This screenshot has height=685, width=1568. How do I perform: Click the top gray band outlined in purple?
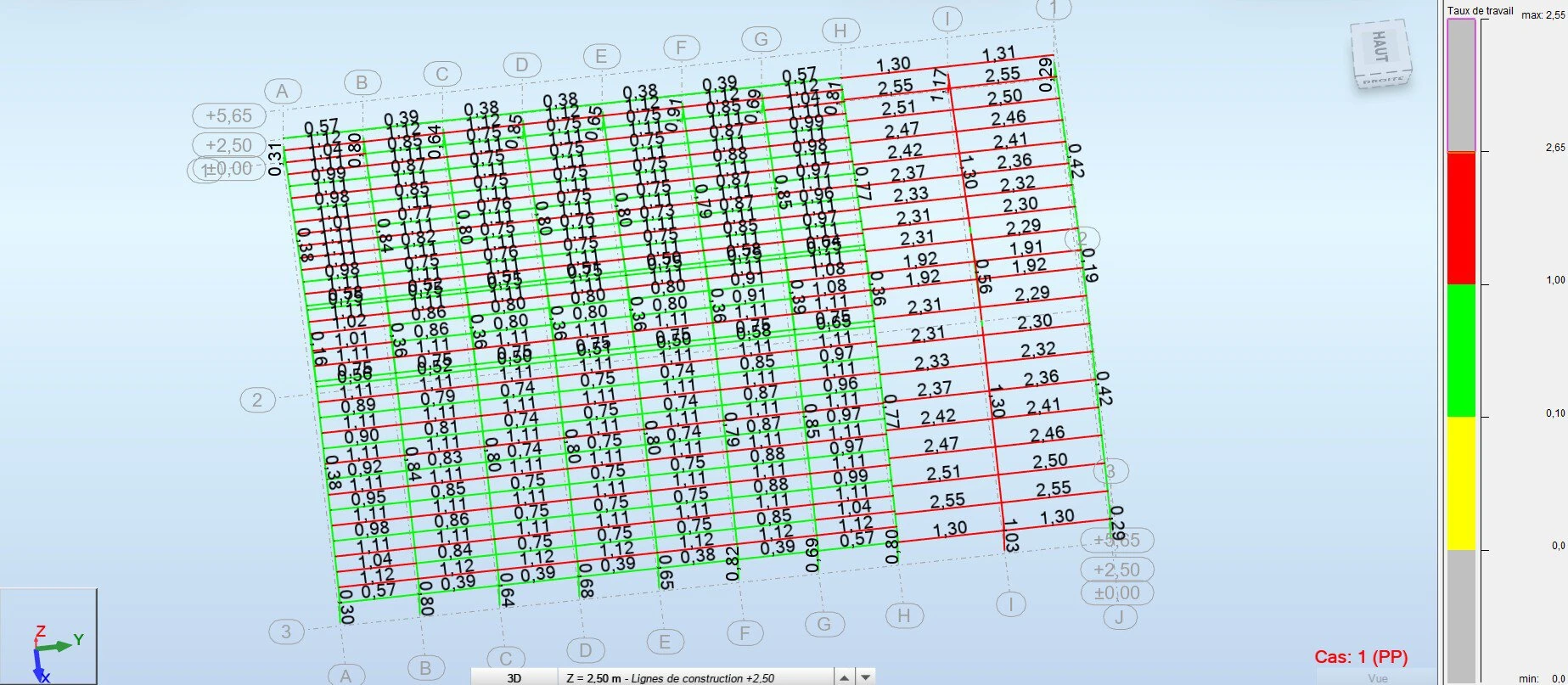pos(1461,85)
